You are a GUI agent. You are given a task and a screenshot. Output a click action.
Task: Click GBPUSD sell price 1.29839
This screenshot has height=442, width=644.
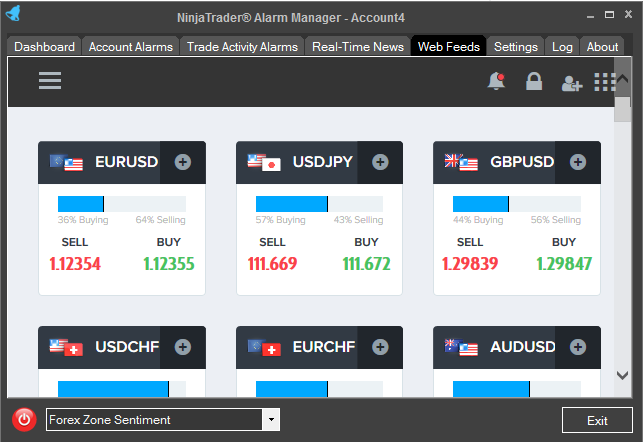click(x=470, y=264)
